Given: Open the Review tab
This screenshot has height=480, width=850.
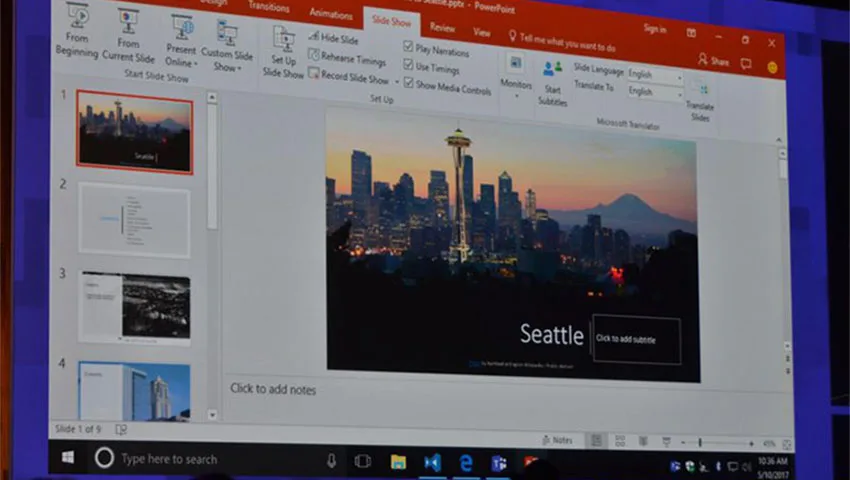Looking at the screenshot, I should (442, 27).
